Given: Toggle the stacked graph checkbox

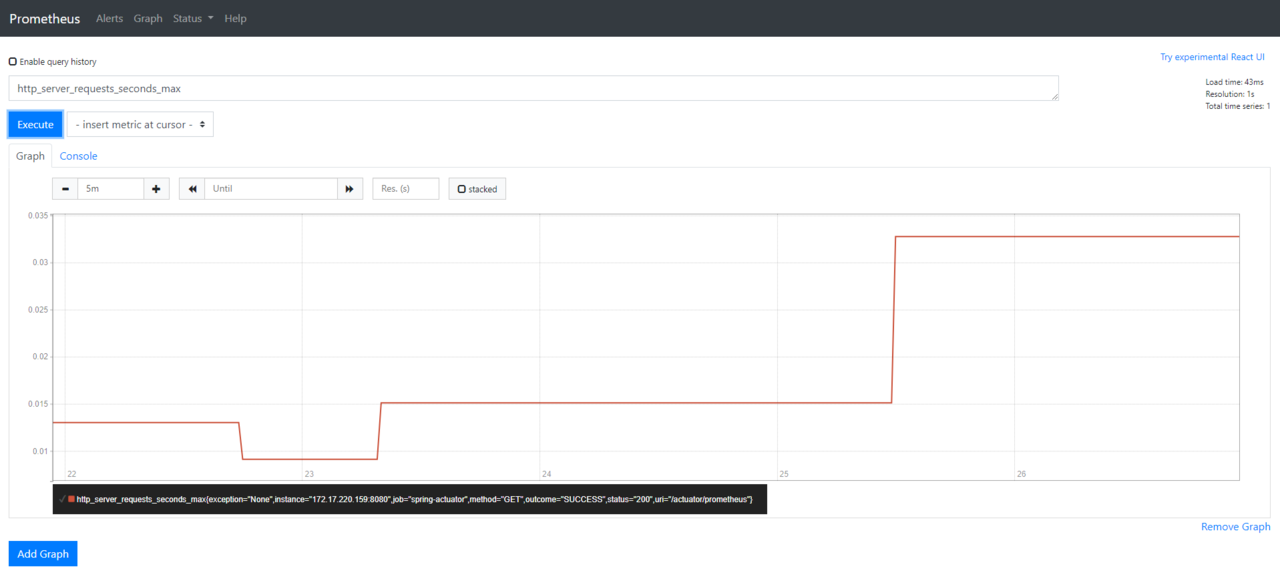Looking at the screenshot, I should [x=461, y=189].
